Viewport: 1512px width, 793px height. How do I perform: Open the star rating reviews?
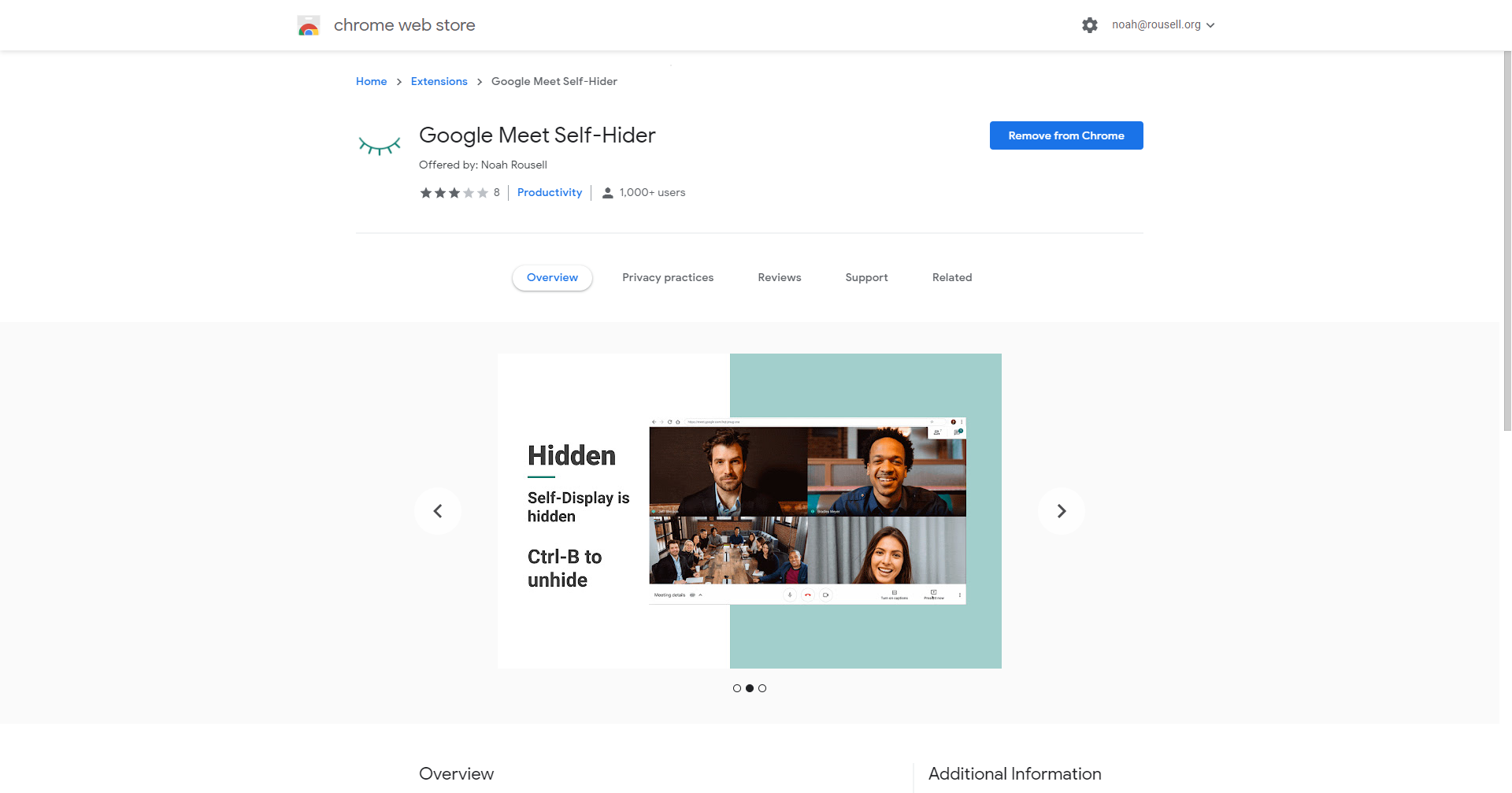click(x=454, y=193)
